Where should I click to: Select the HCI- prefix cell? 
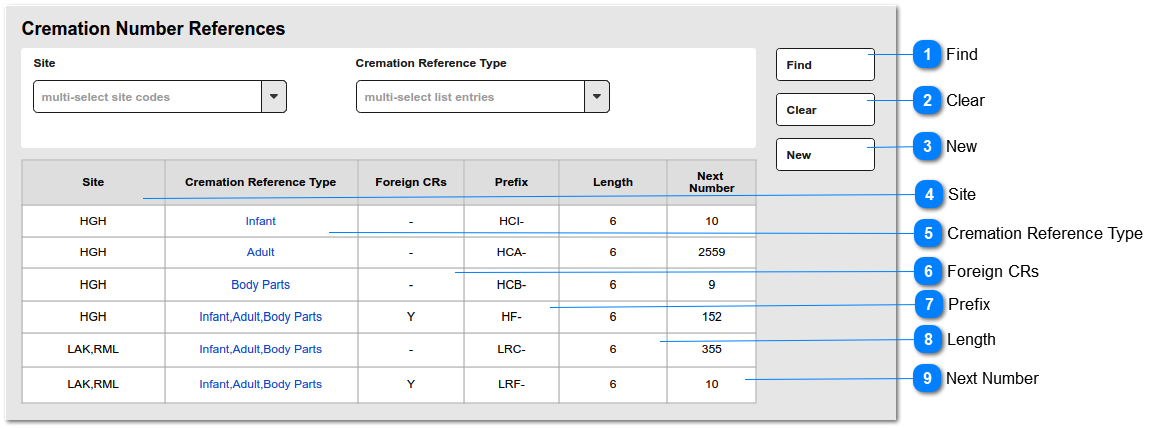tap(511, 221)
